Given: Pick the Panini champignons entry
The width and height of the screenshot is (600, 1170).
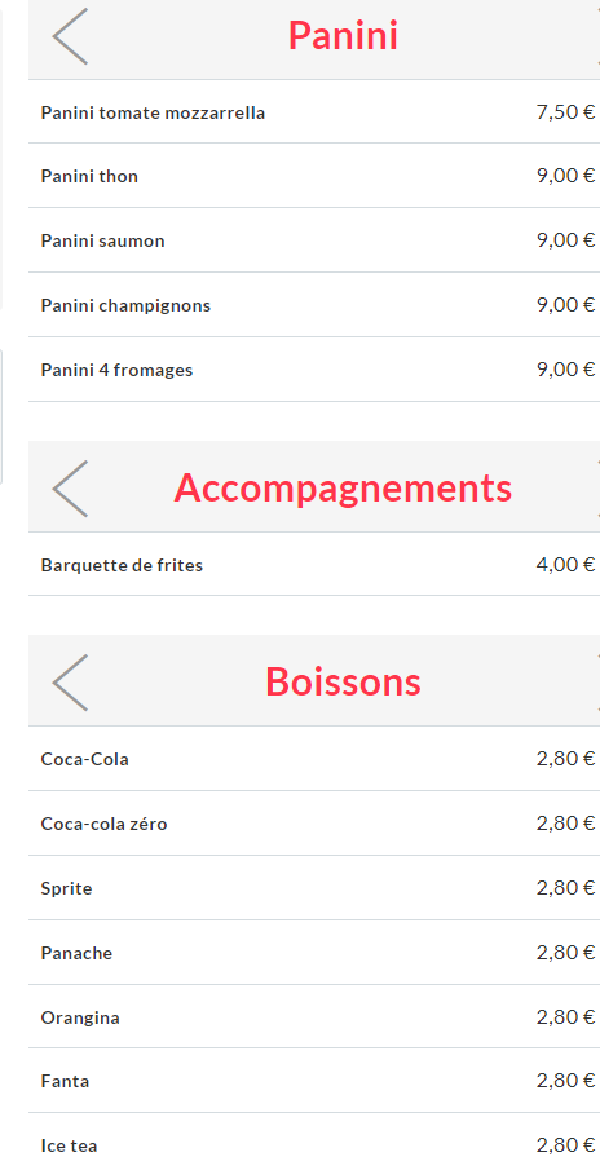Looking at the screenshot, I should (314, 304).
